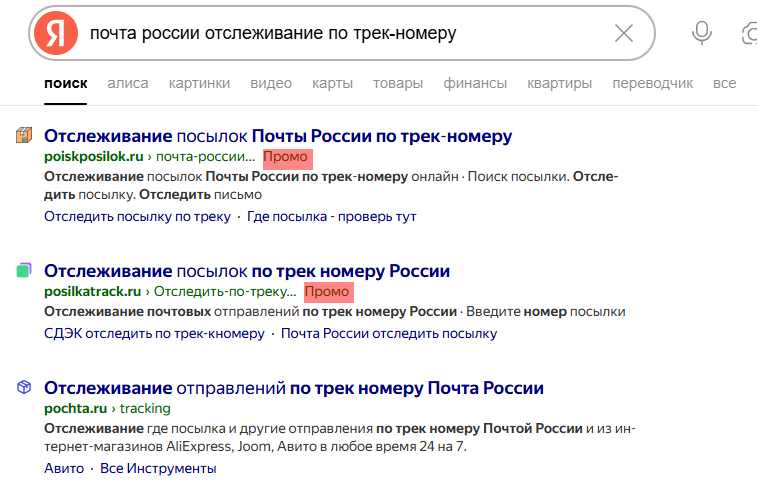
Task: Open 'СДЭК отследить по трек-кномеру' link
Action: click(154, 333)
